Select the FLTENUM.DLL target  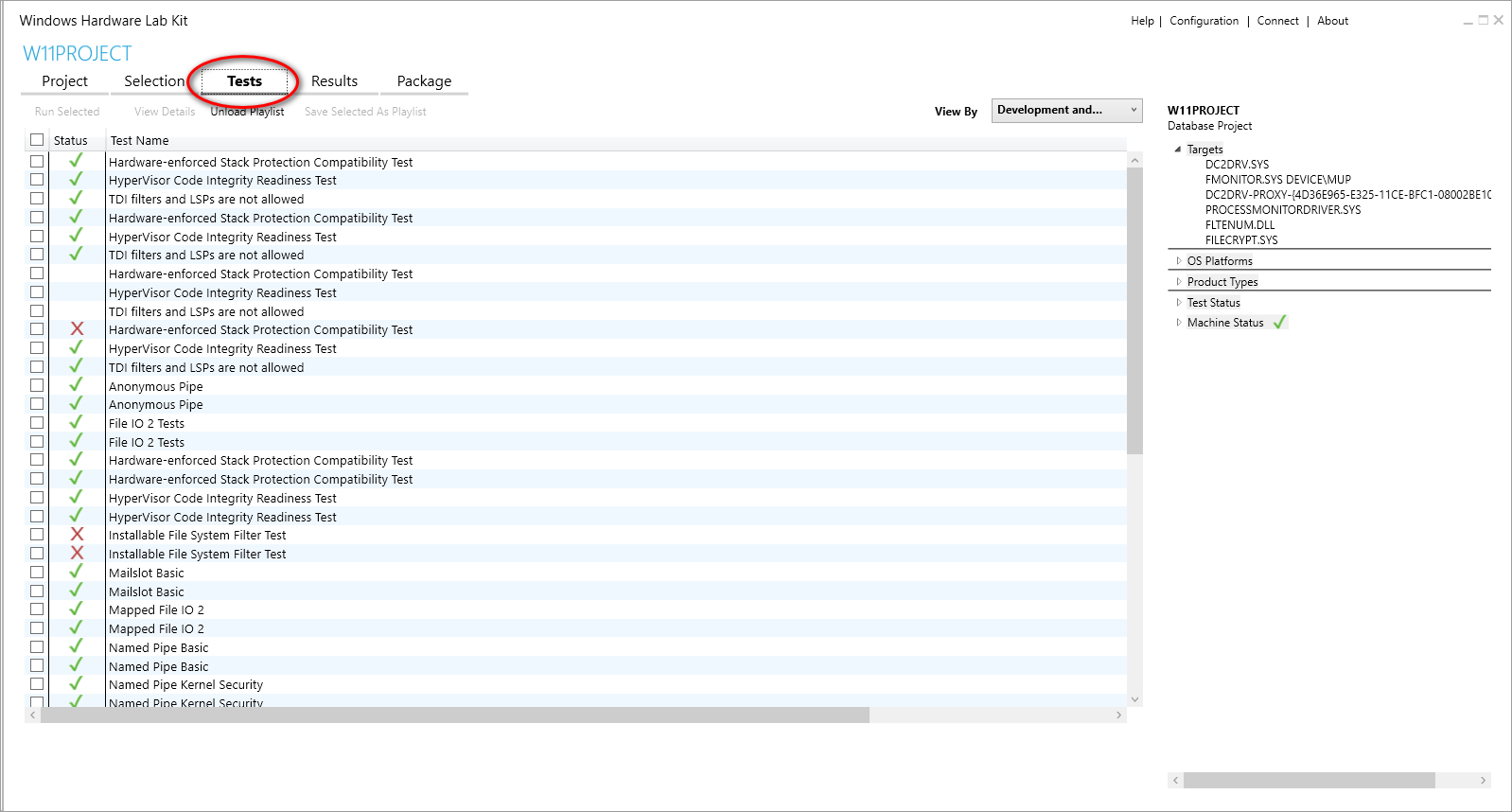tap(1239, 225)
